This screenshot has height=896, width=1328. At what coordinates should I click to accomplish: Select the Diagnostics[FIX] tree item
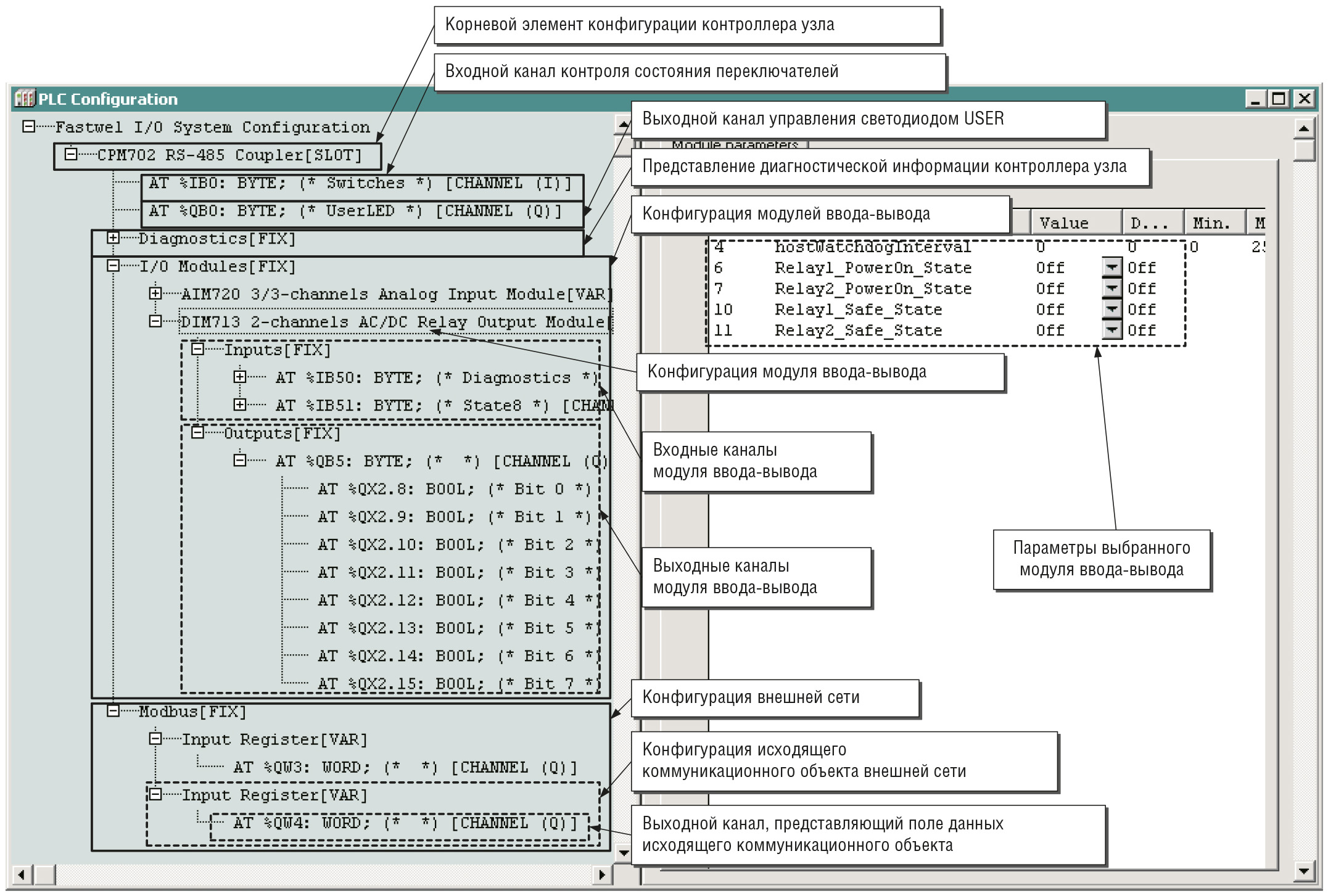tap(217, 239)
